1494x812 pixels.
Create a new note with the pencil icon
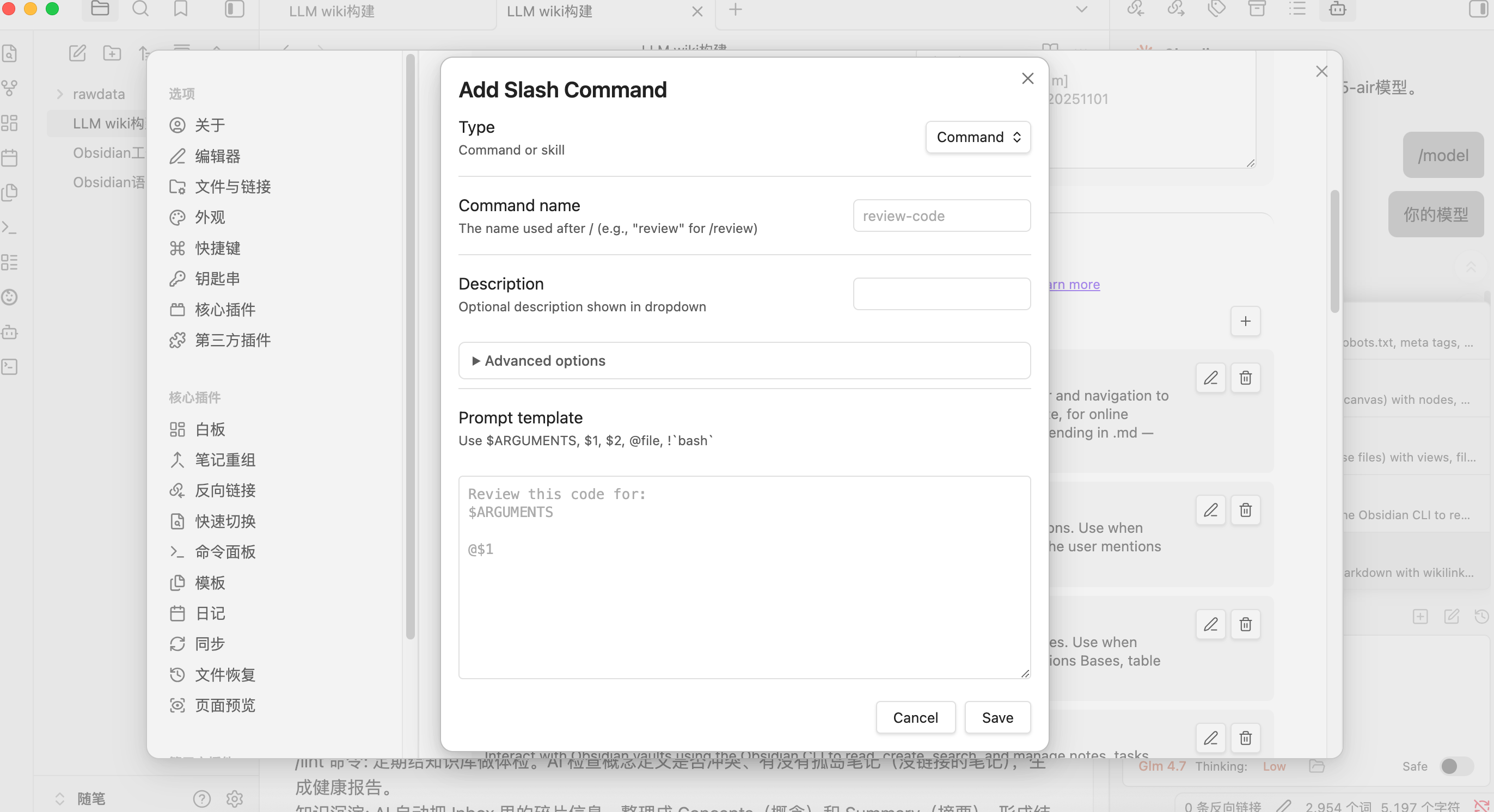click(x=77, y=53)
